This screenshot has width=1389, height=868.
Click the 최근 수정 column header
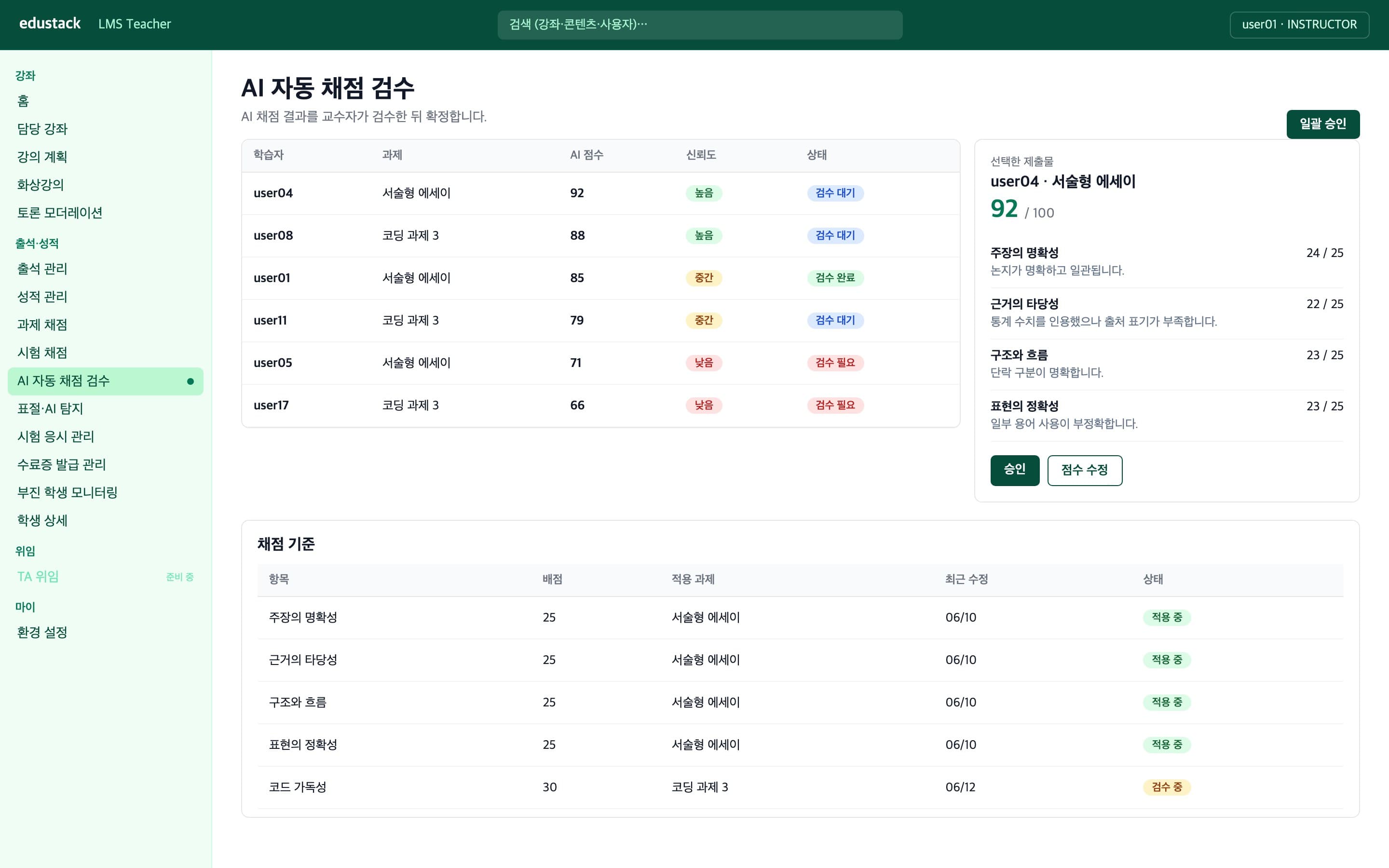click(967, 579)
